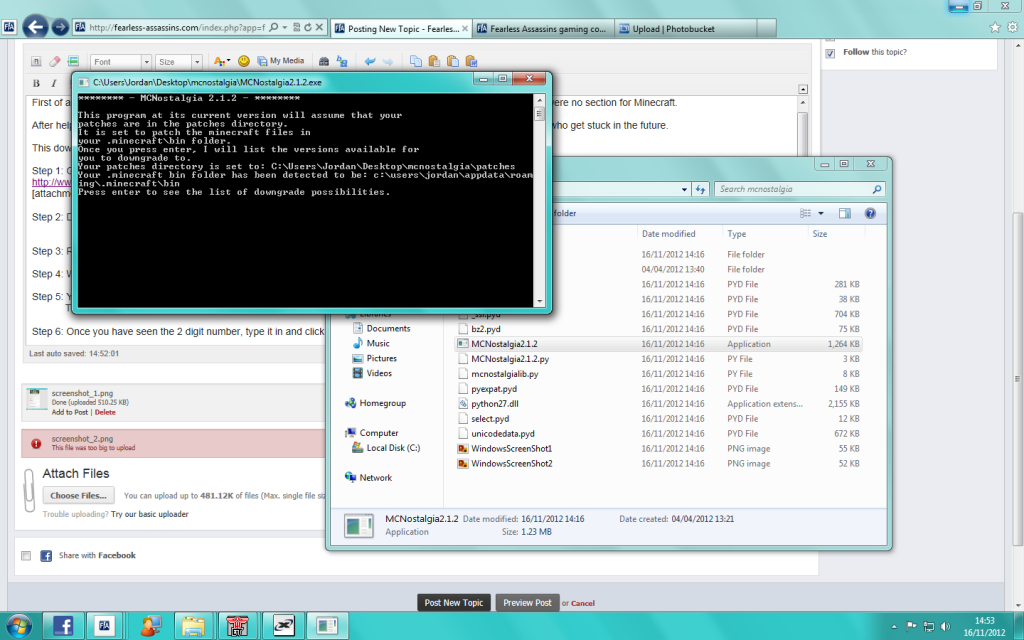Enable the Share with Facebook checkbox
1024x640 pixels.
pos(26,556)
